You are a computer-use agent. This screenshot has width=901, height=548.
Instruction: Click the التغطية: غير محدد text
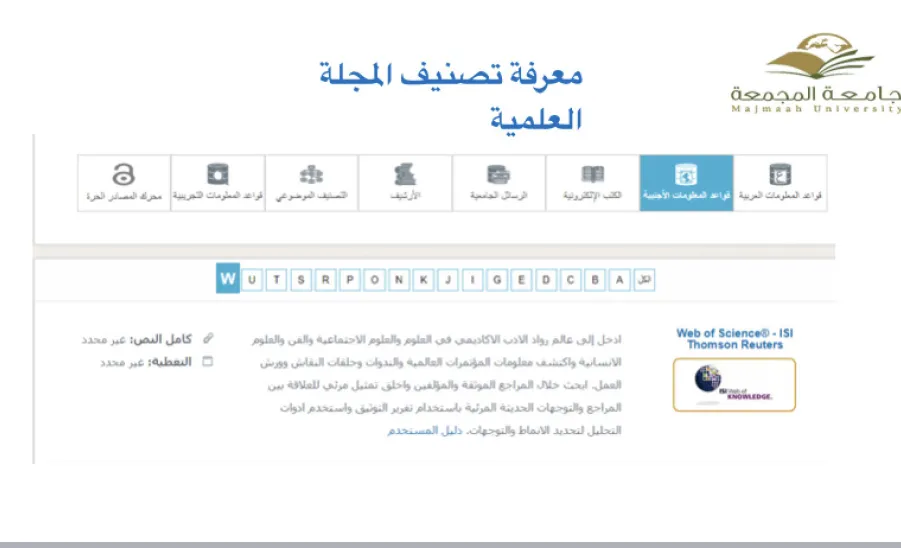click(146, 362)
